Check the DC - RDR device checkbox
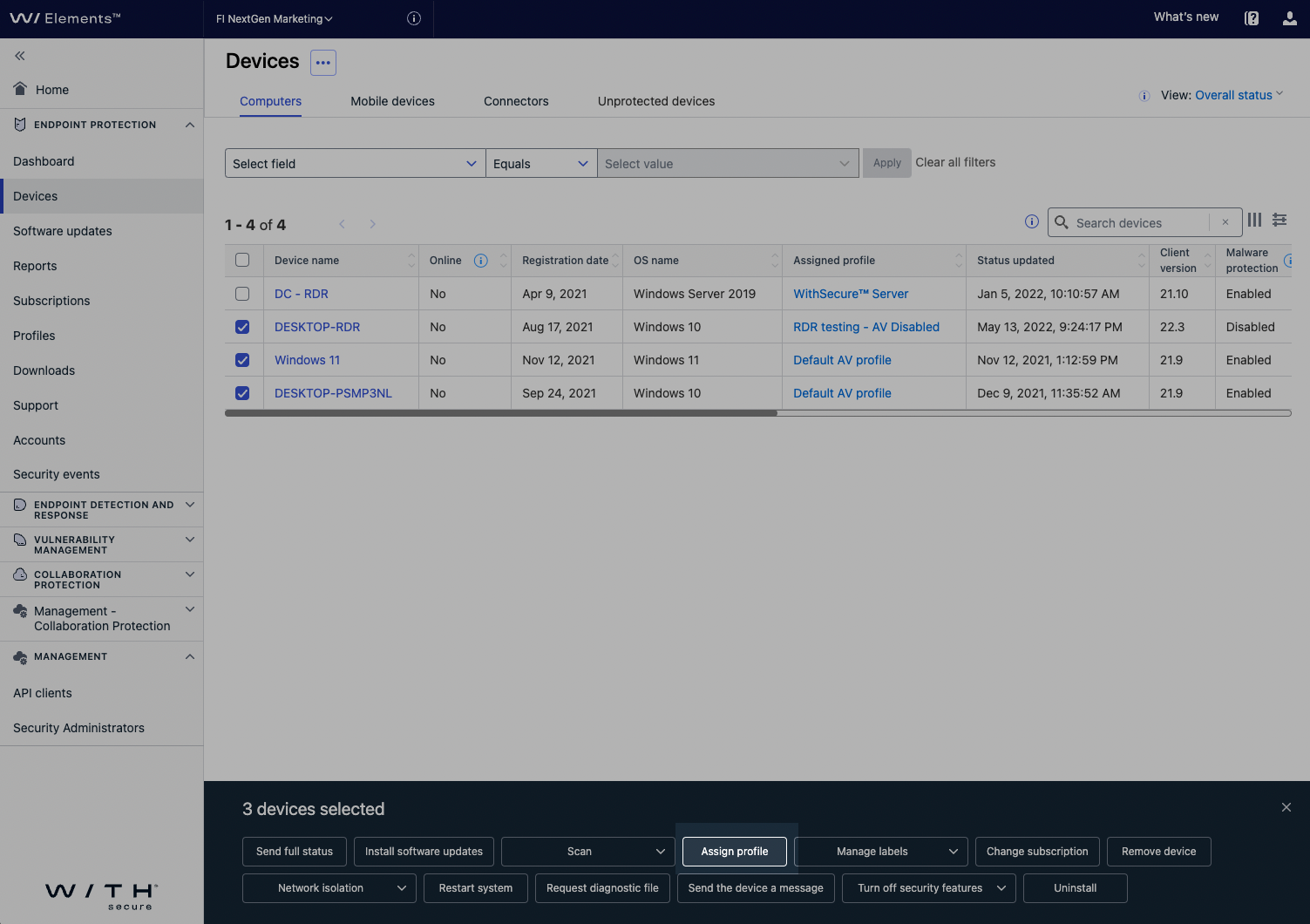Screen dimensions: 1310x924 pos(242,294)
